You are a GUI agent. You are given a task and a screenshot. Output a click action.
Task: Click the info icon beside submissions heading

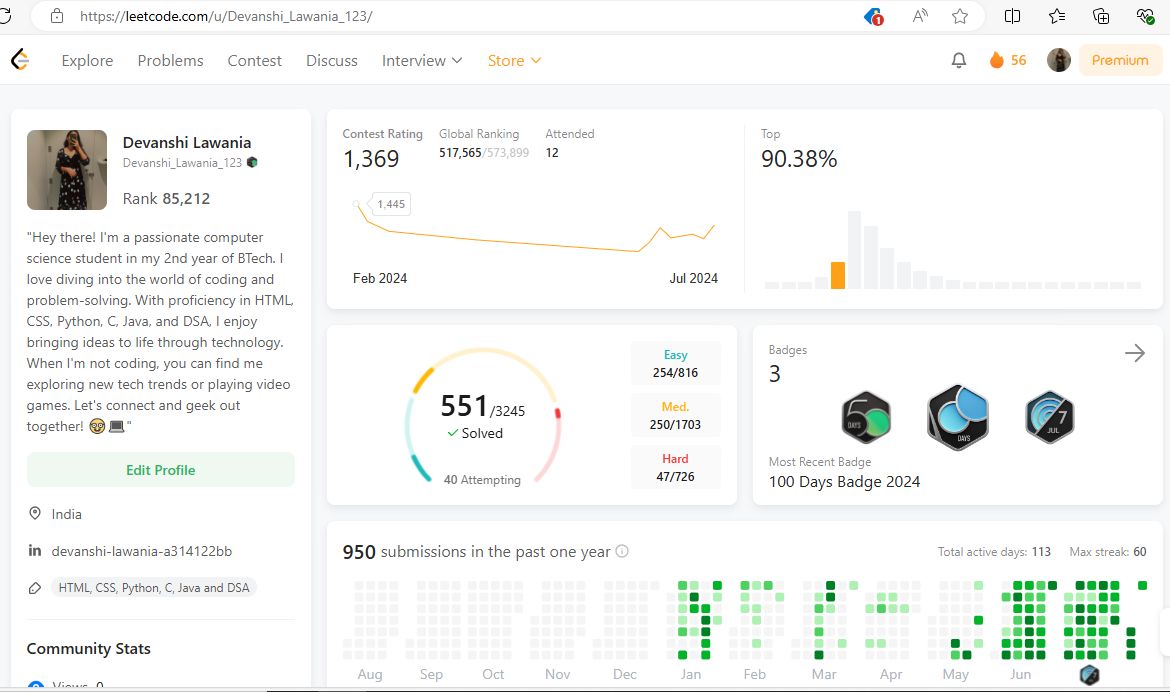point(622,551)
